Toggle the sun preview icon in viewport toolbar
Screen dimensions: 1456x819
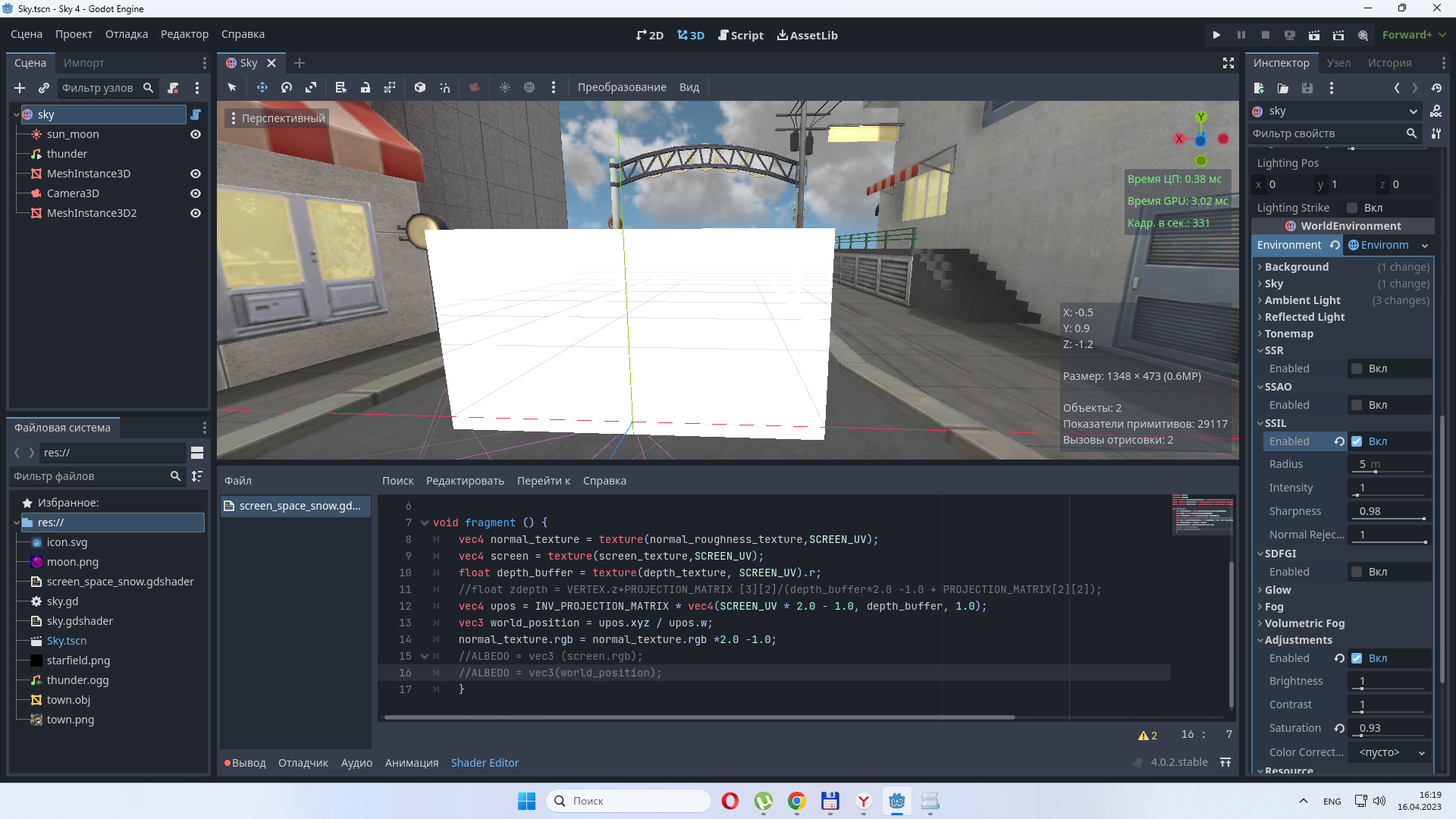(505, 87)
